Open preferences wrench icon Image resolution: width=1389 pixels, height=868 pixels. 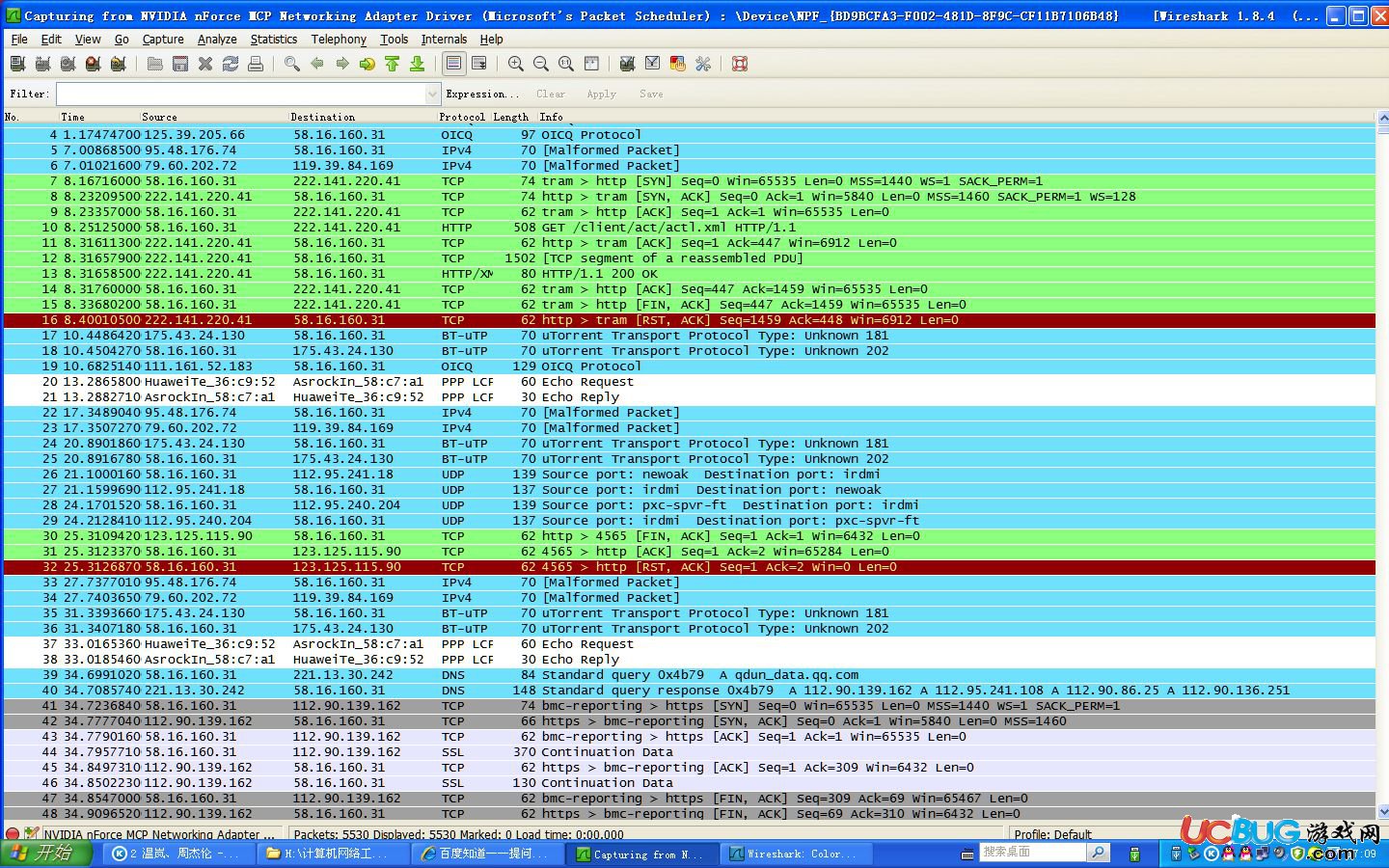(x=702, y=64)
